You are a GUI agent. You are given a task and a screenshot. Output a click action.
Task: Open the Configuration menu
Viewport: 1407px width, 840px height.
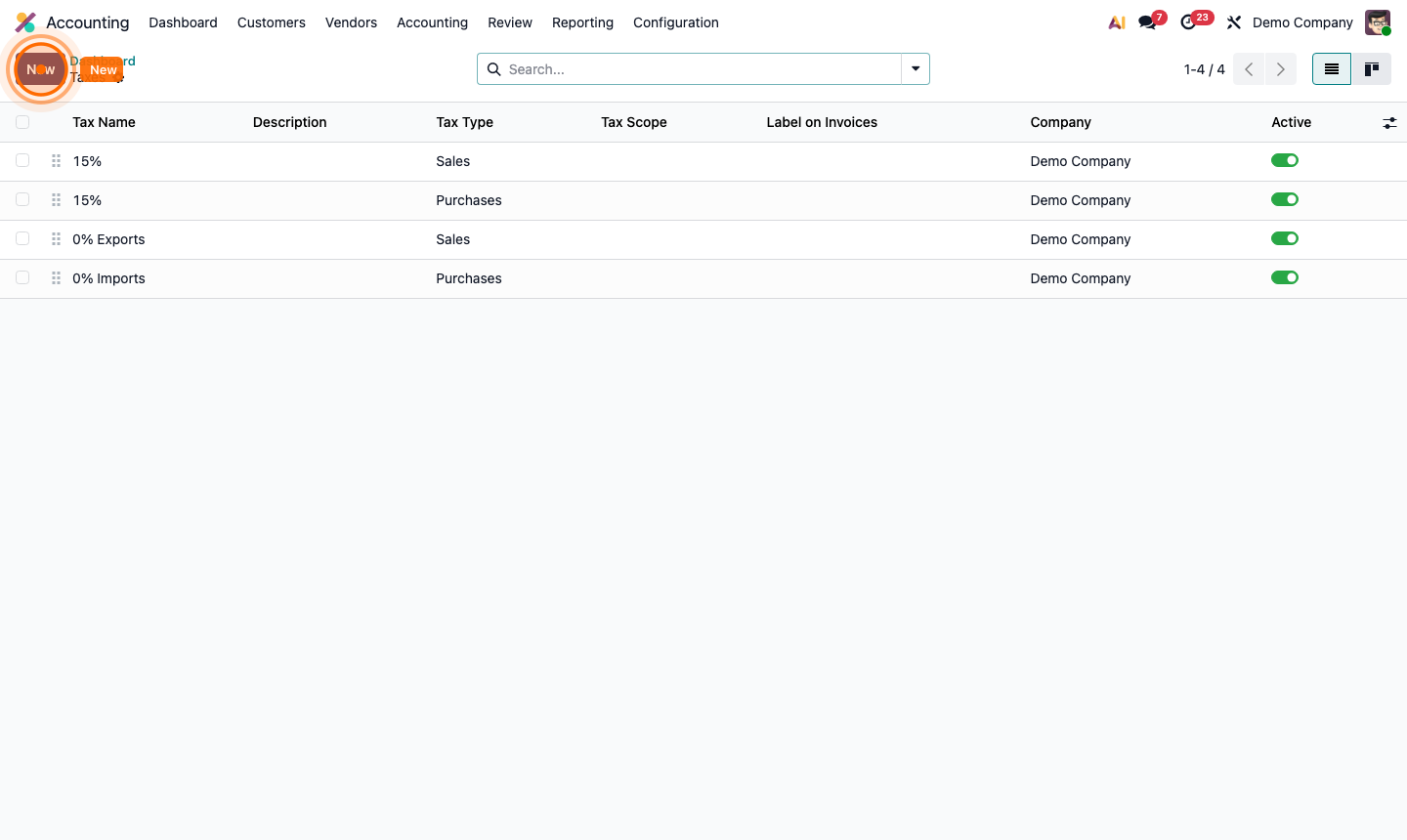[x=675, y=21]
